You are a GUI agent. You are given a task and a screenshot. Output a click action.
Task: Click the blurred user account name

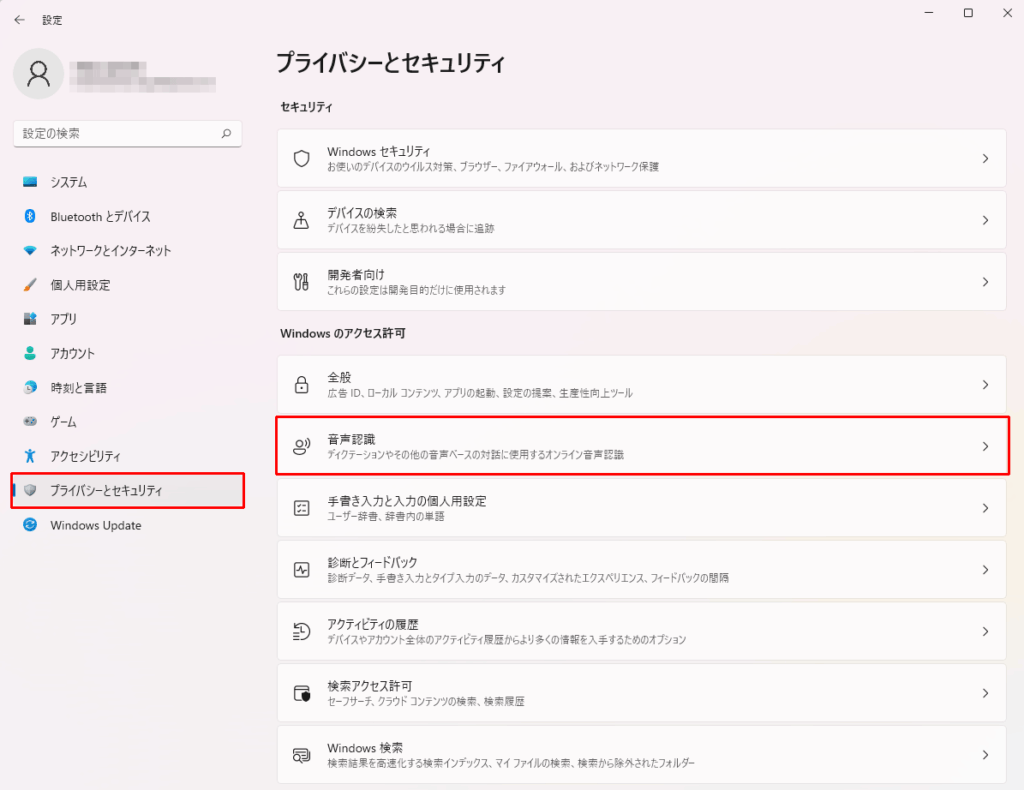coord(142,76)
